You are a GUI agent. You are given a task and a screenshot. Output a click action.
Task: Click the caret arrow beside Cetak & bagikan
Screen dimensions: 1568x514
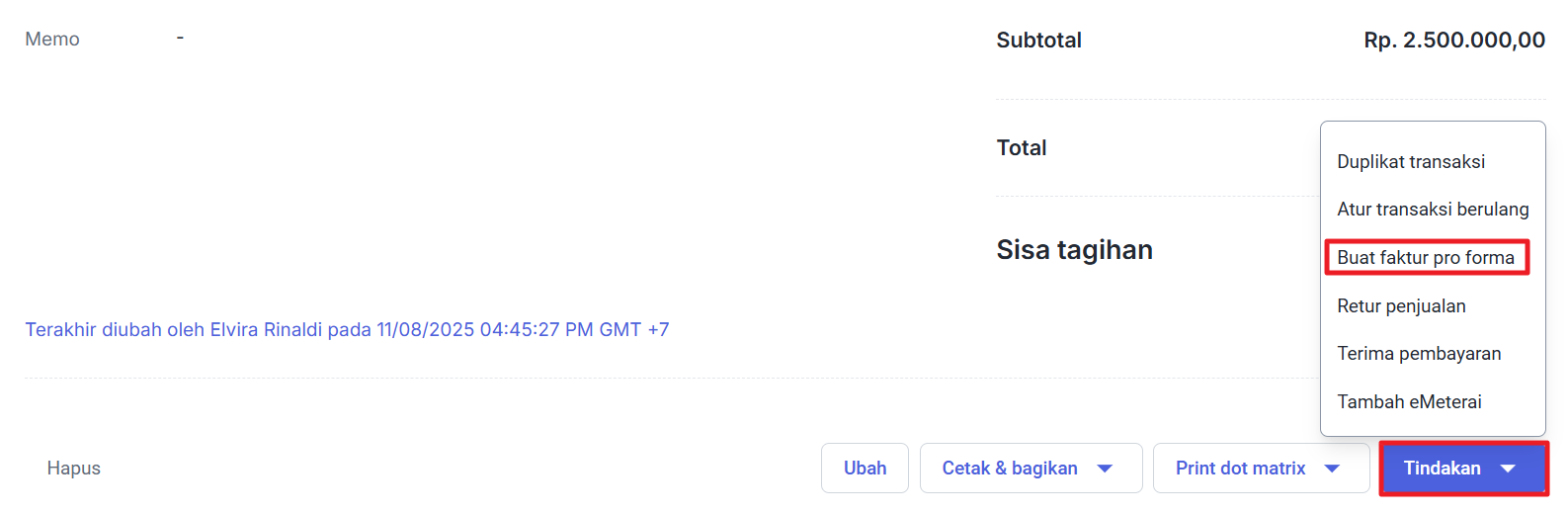(1105, 469)
